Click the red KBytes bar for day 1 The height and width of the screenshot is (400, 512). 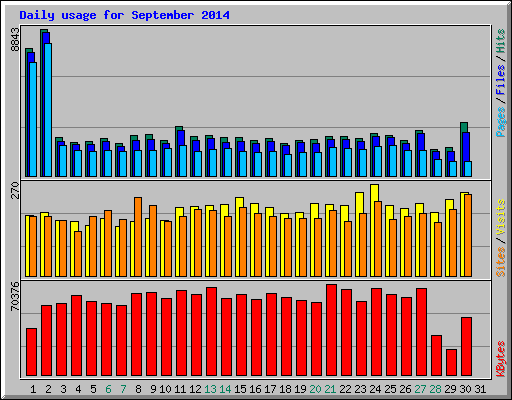pyautogui.click(x=31, y=352)
